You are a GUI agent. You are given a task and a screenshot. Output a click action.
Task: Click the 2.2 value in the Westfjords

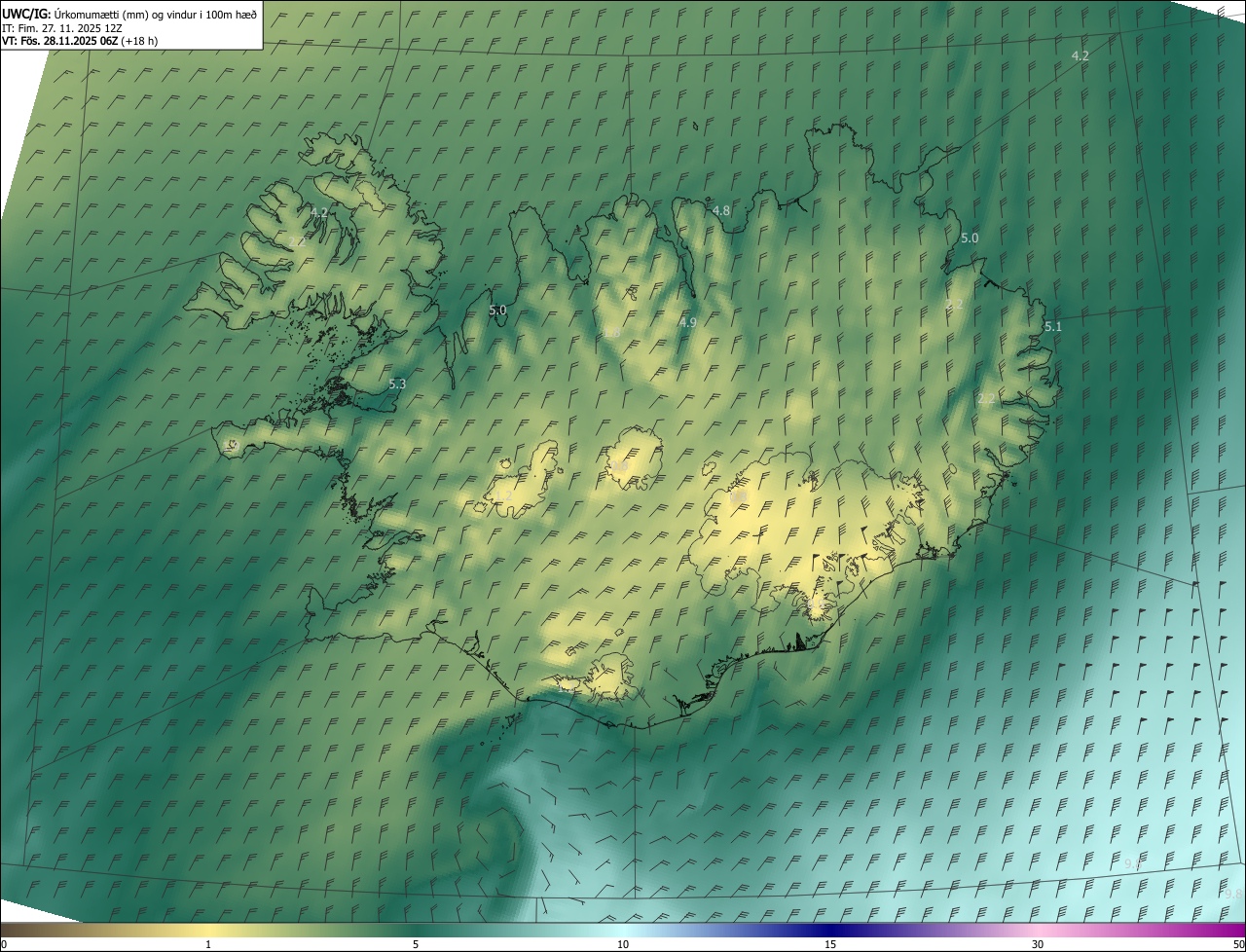296,241
